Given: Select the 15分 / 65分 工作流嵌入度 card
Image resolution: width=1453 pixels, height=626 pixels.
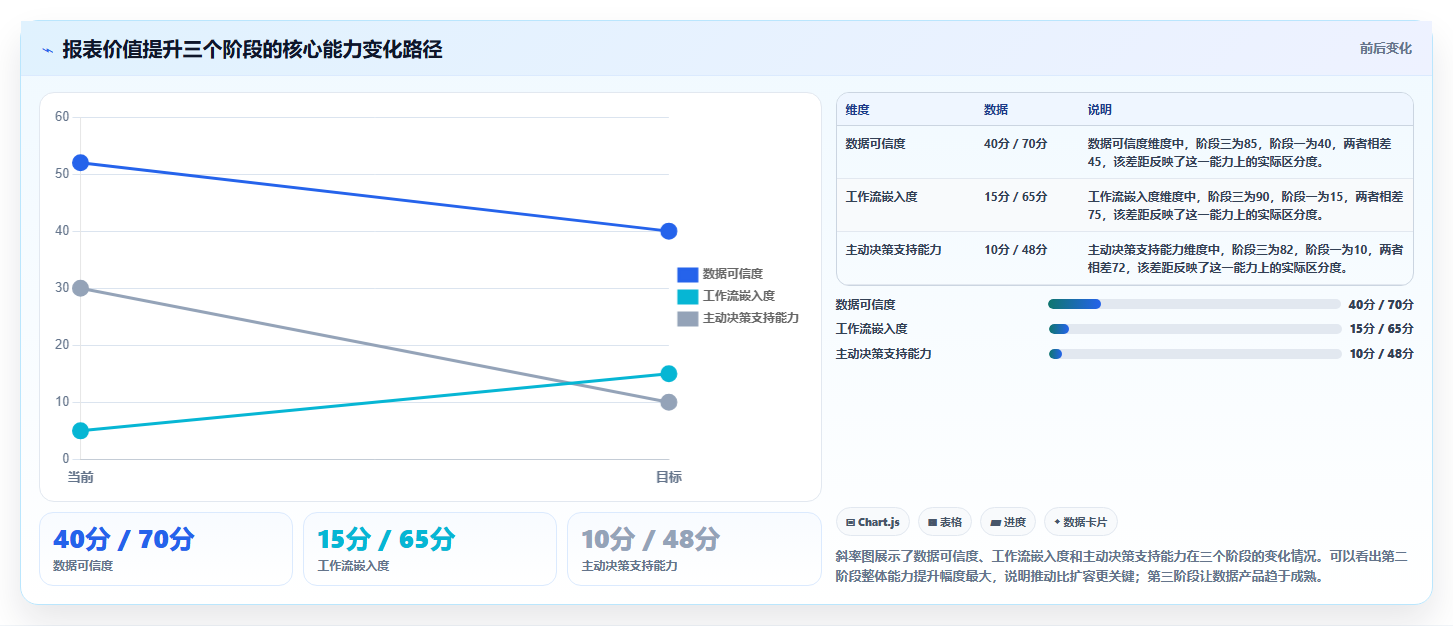Looking at the screenshot, I should click(430, 549).
